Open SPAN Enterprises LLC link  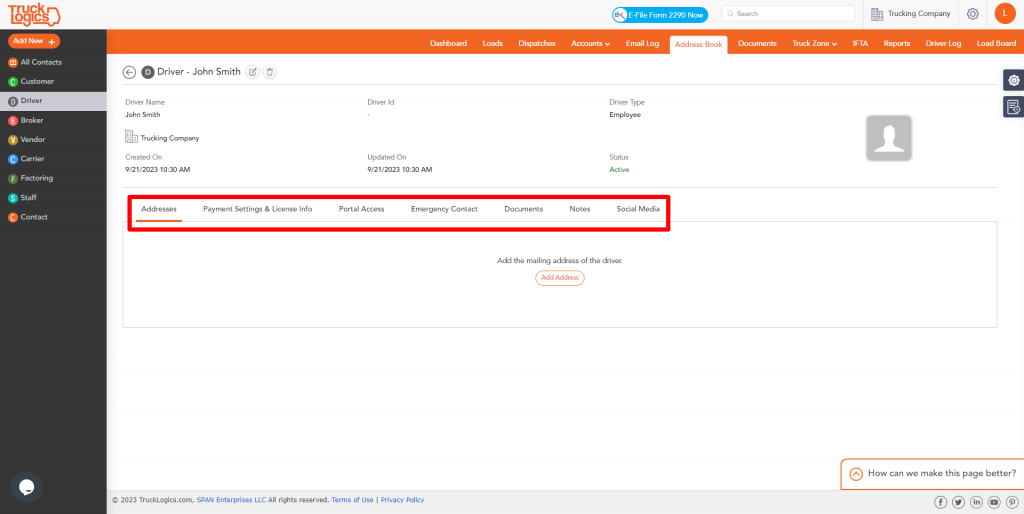click(231, 500)
